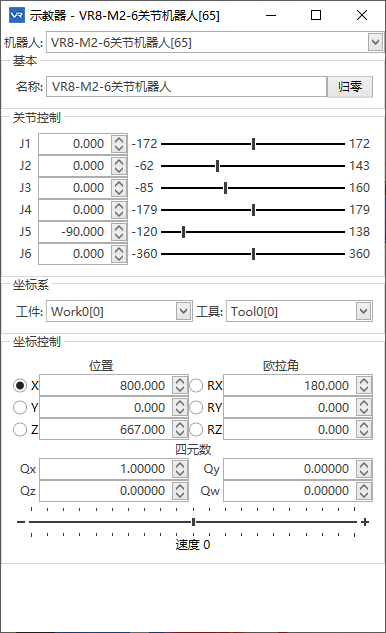The width and height of the screenshot is (386, 633).
Task: Click the RZ spinner arrows
Action: 364,430
